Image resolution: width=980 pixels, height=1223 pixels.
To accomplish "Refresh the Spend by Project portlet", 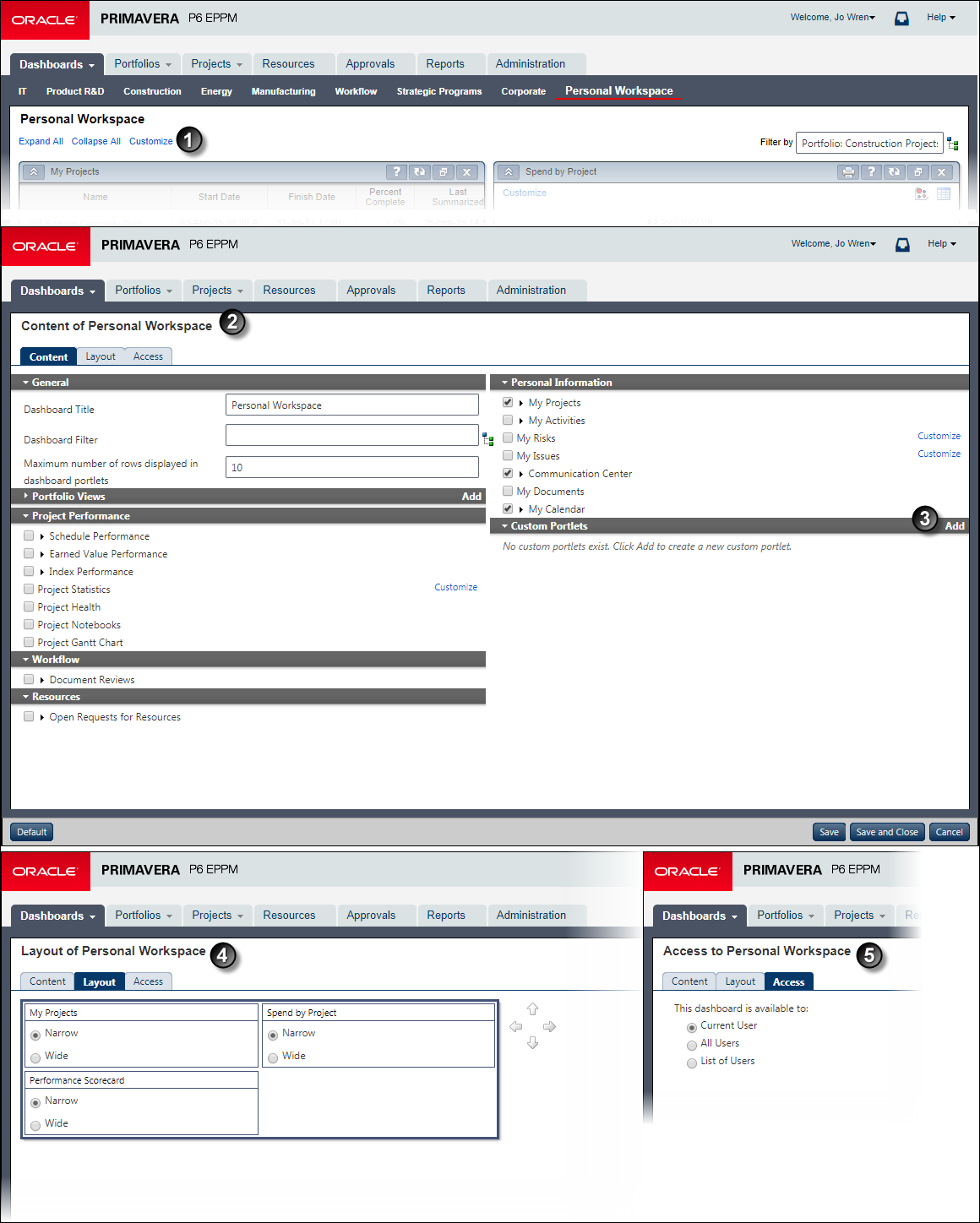I will pyautogui.click(x=894, y=171).
